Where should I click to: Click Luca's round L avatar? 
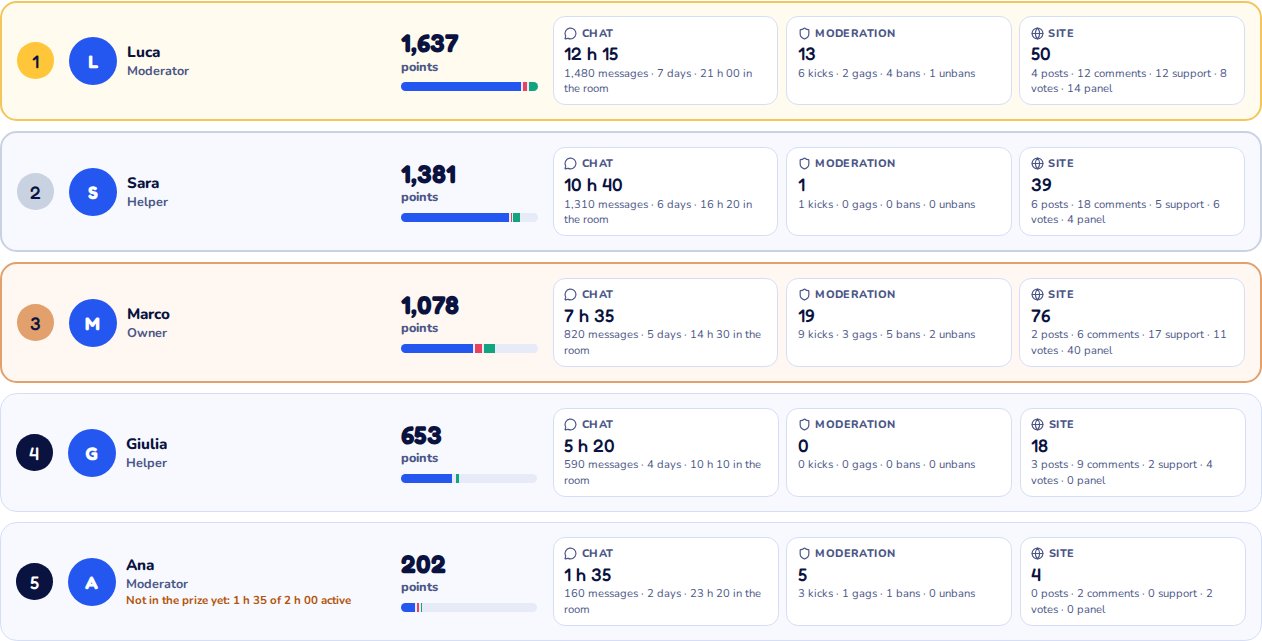(93, 61)
